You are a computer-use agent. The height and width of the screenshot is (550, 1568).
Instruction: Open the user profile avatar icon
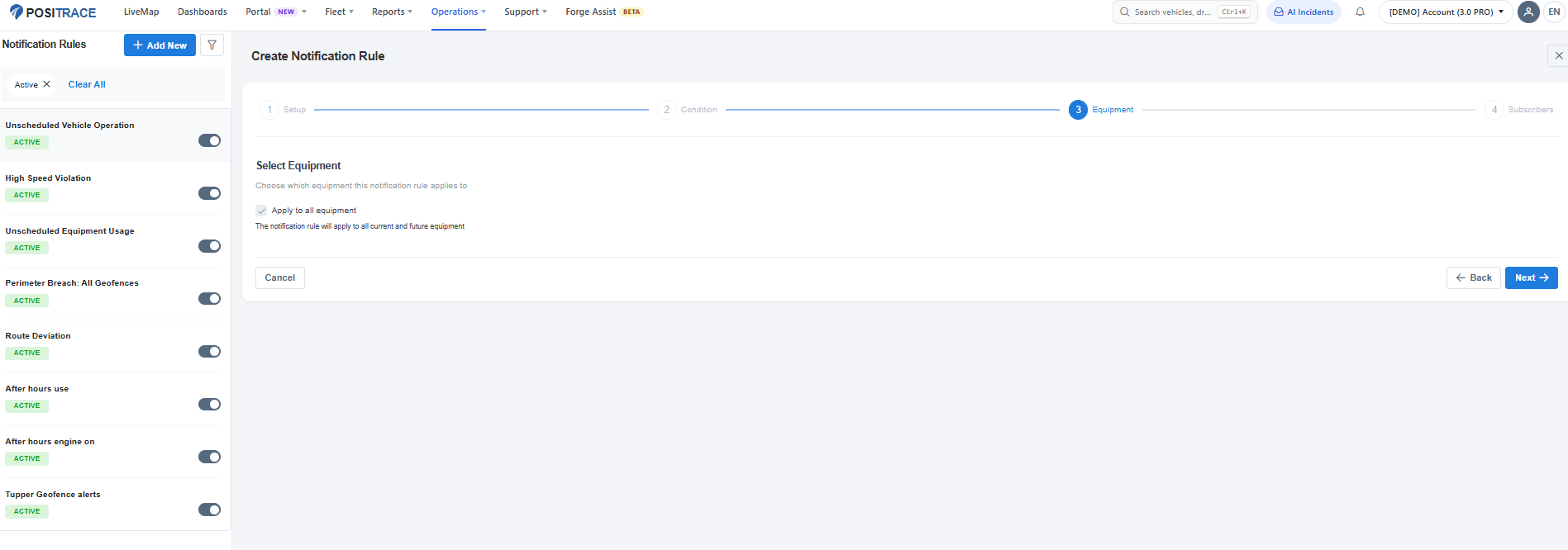click(x=1528, y=12)
